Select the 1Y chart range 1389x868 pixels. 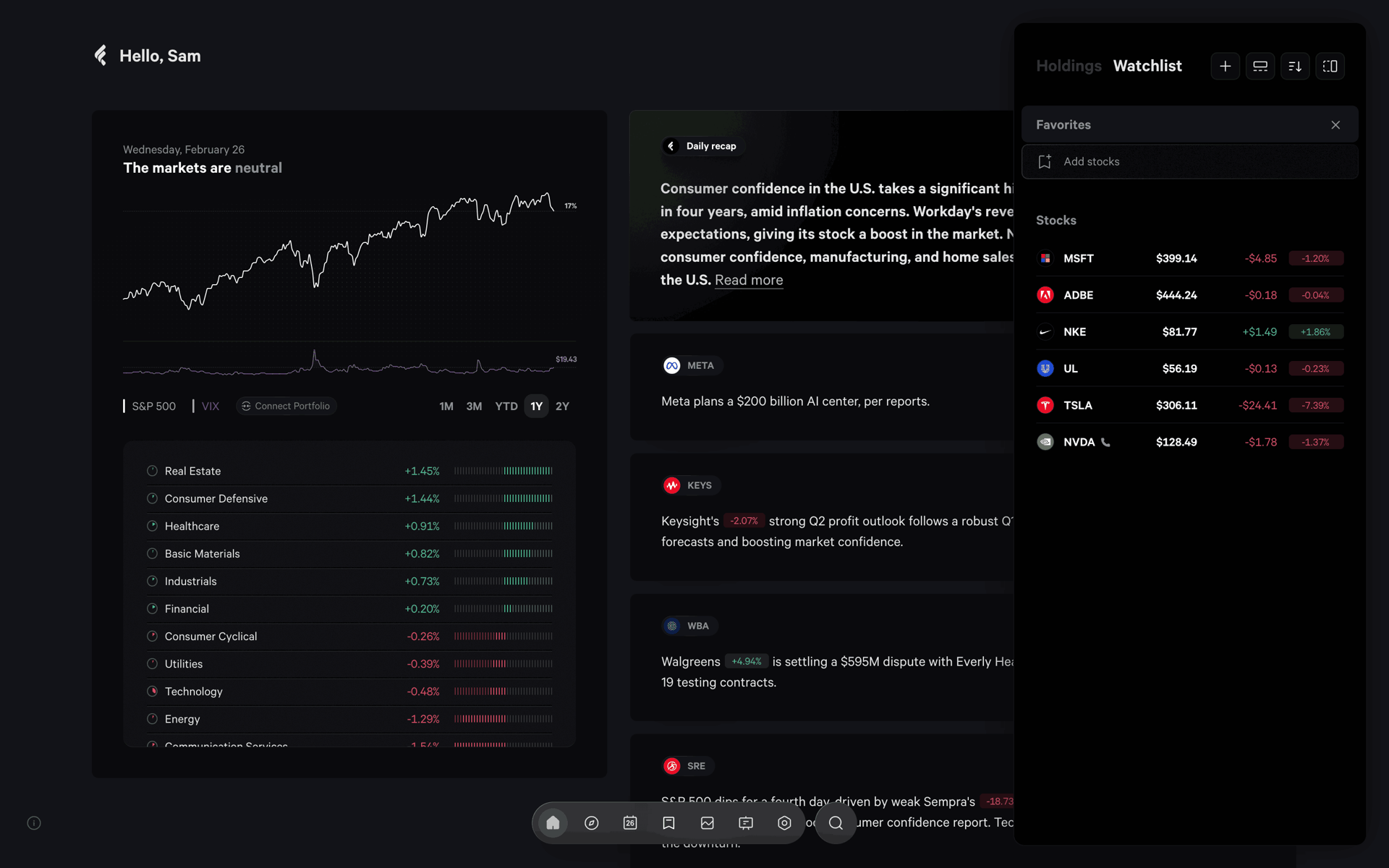(536, 406)
